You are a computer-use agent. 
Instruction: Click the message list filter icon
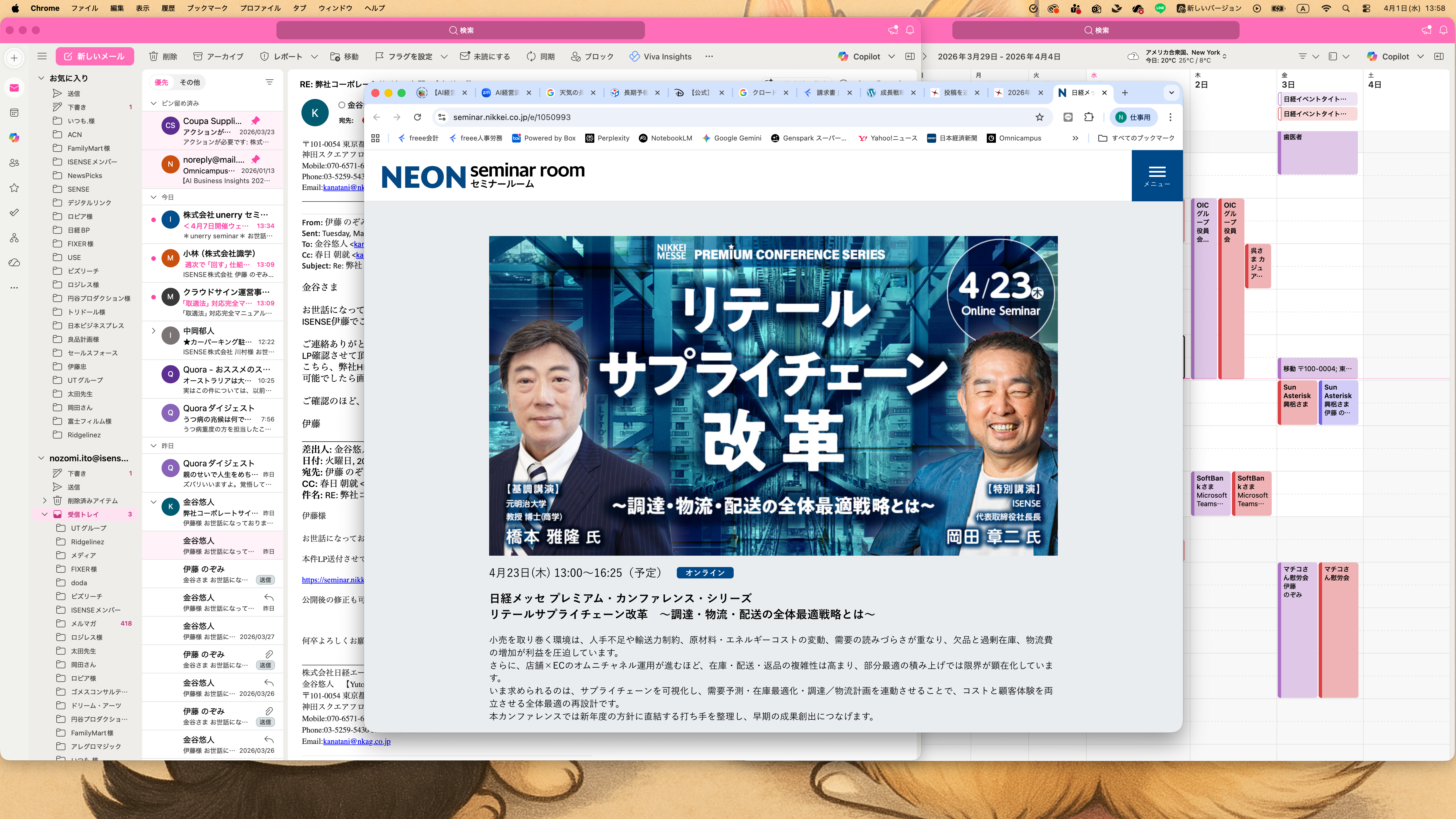coord(269,82)
